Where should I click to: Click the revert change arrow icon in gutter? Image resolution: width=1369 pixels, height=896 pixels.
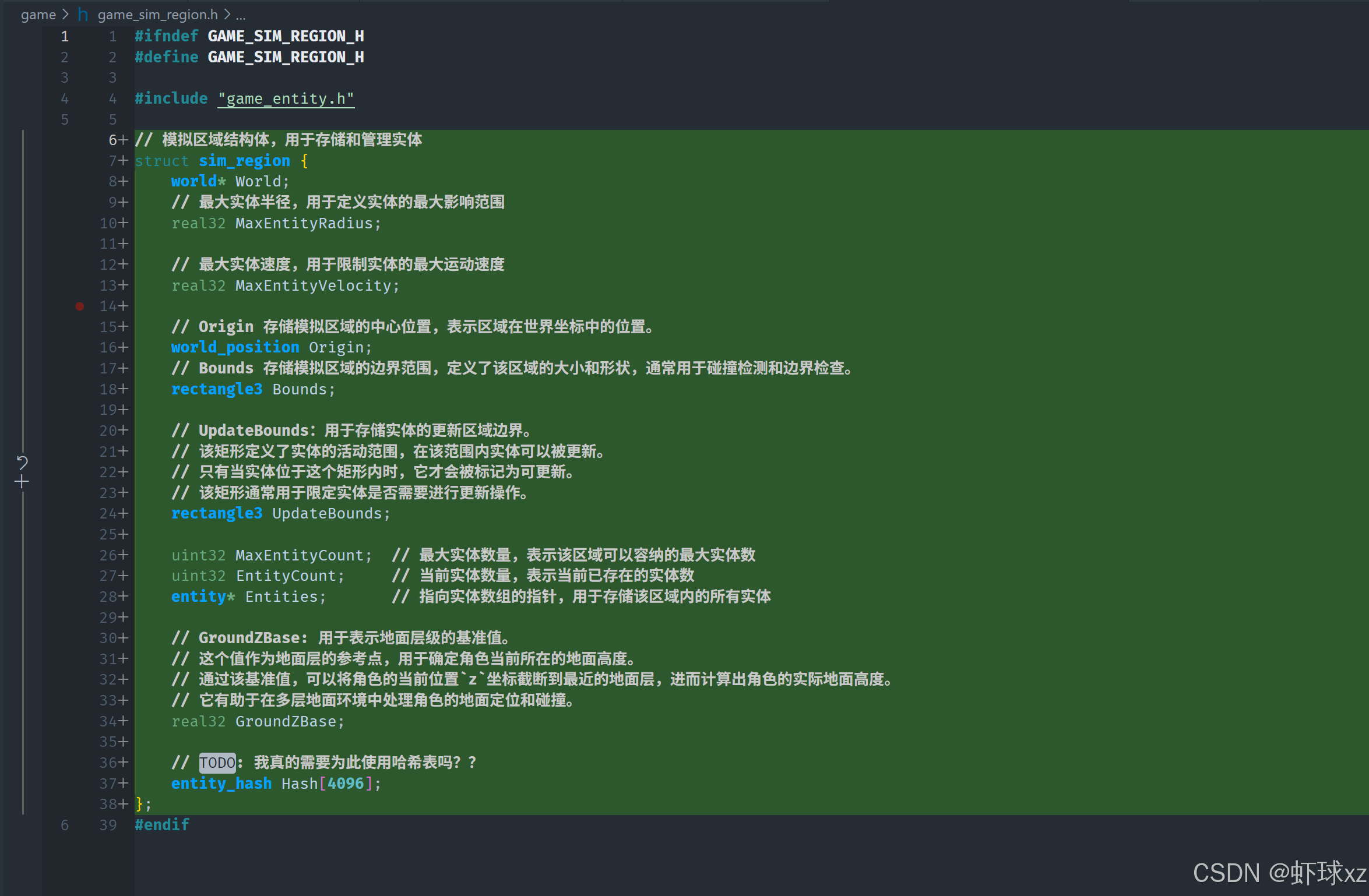pyautogui.click(x=22, y=463)
